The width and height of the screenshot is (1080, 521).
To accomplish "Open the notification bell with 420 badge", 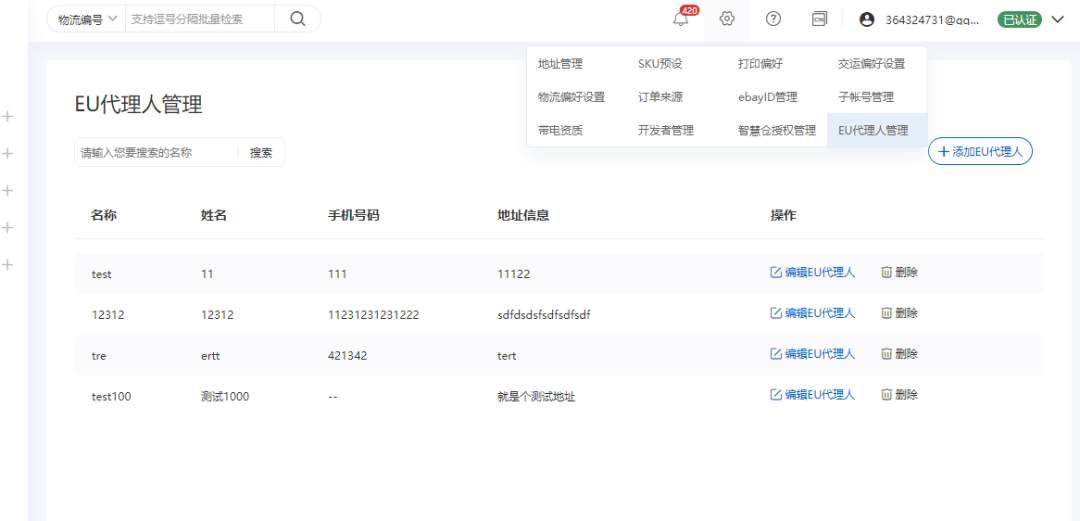I will click(x=681, y=19).
